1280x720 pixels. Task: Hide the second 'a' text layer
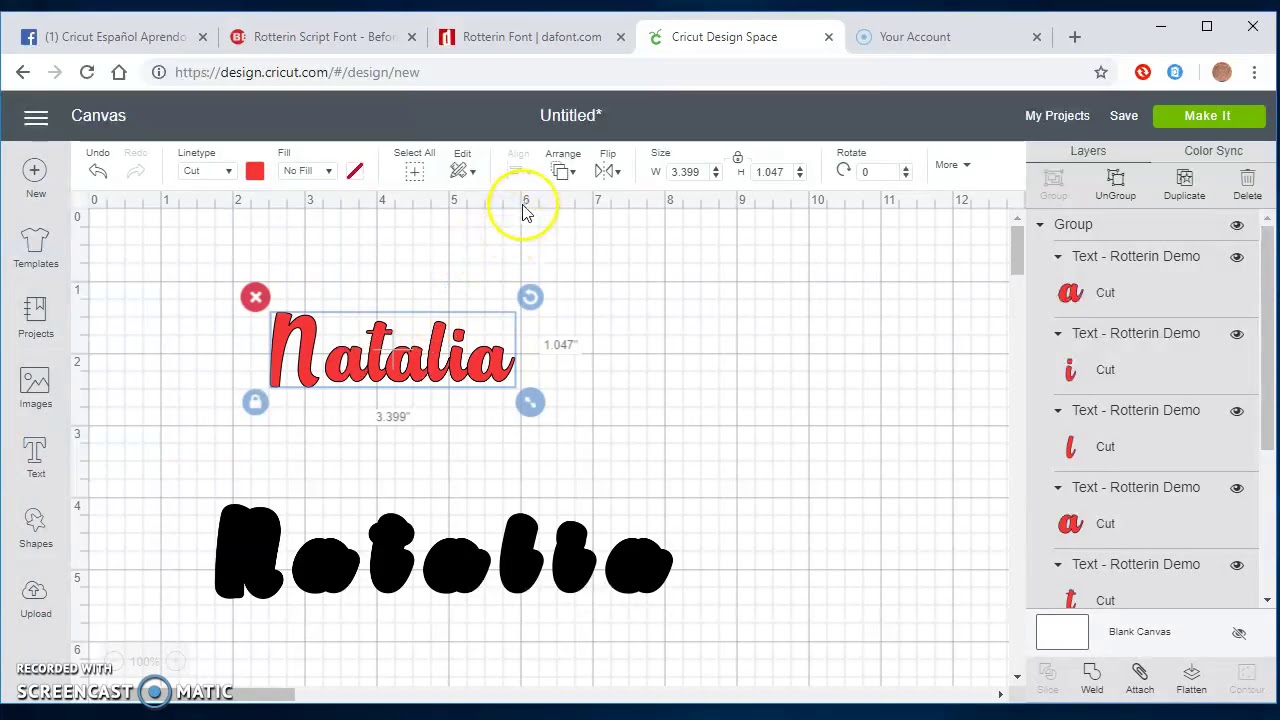pyautogui.click(x=1237, y=488)
